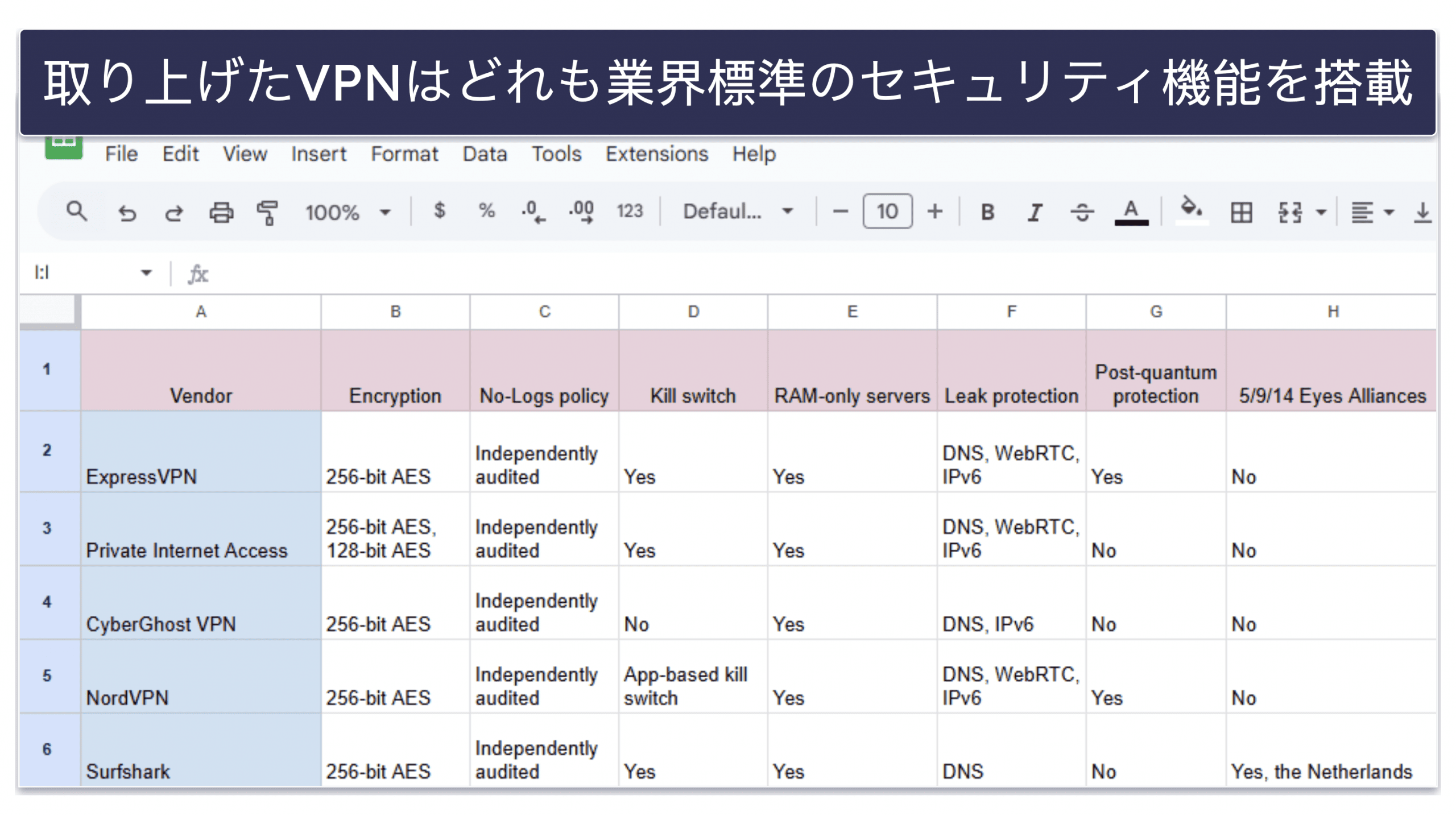This screenshot has height=816, width=1456.
Task: Open the Tools menu
Action: [x=556, y=154]
